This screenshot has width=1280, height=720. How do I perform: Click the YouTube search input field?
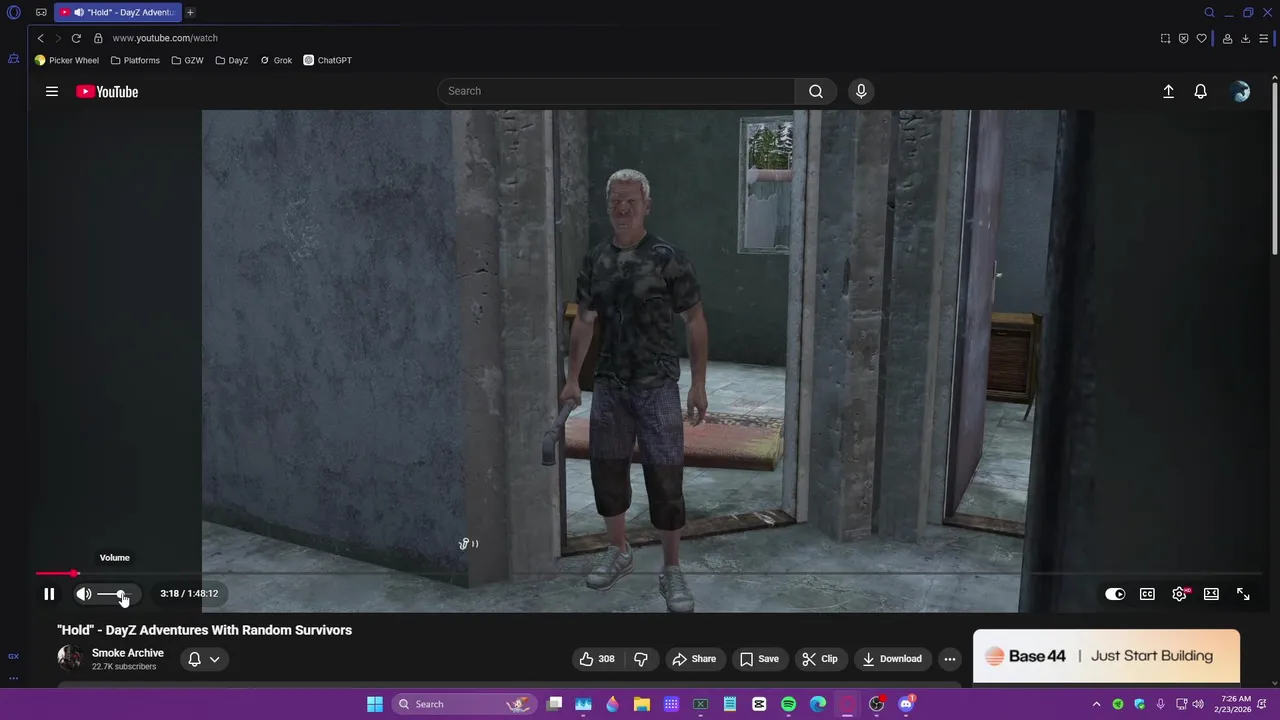[616, 91]
